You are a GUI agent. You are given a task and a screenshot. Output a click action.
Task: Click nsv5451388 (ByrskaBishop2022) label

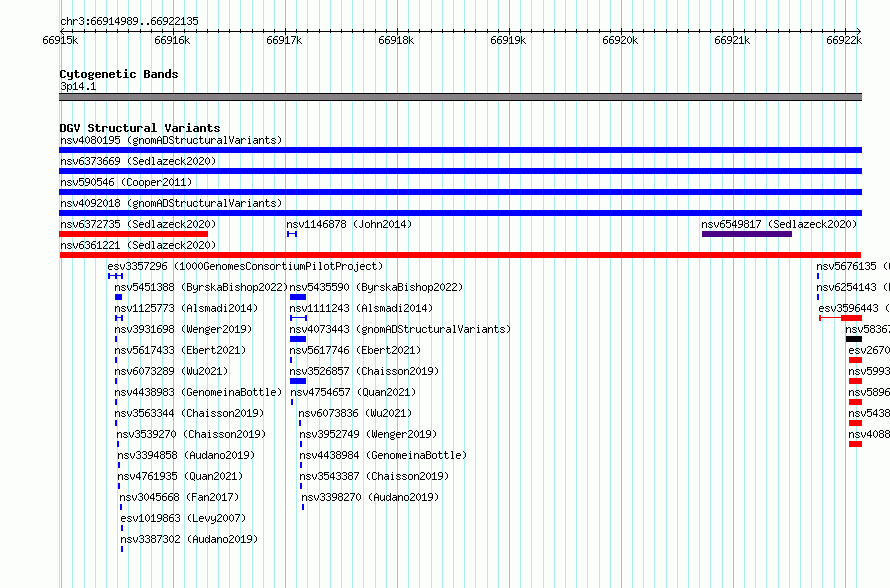pos(201,287)
